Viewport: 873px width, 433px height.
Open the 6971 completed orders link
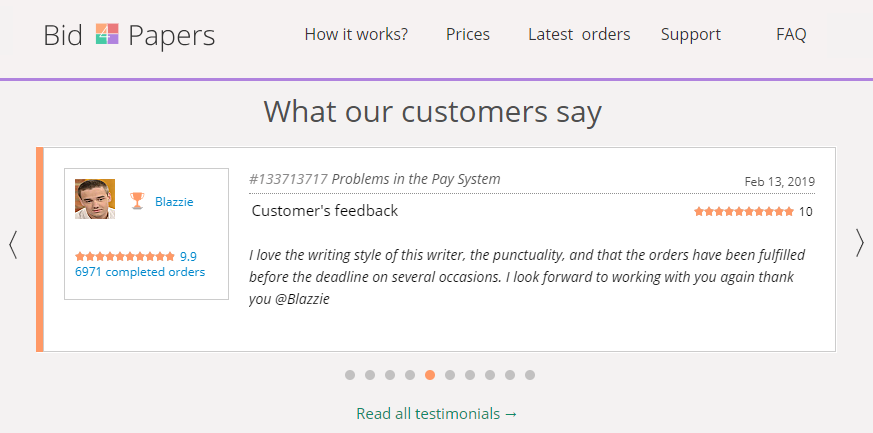pyautogui.click(x=140, y=272)
